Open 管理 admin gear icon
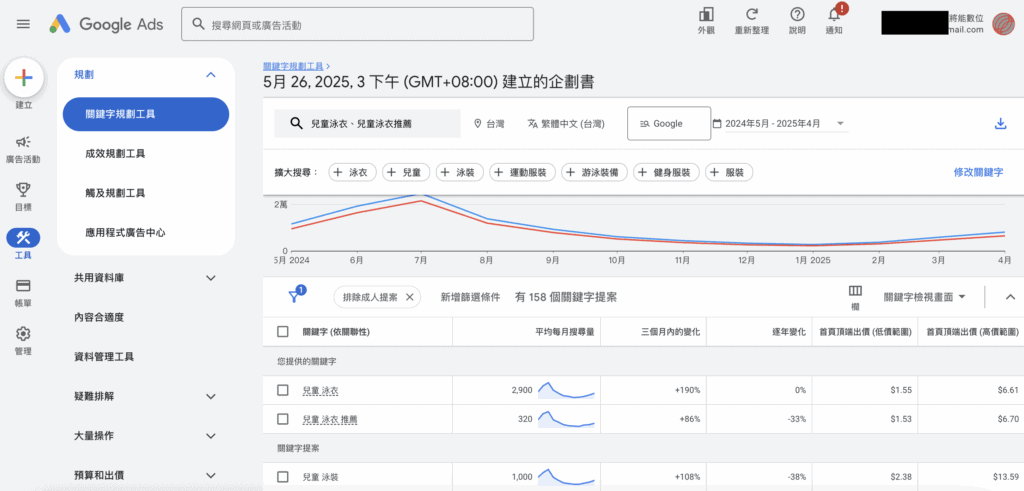 click(24, 334)
